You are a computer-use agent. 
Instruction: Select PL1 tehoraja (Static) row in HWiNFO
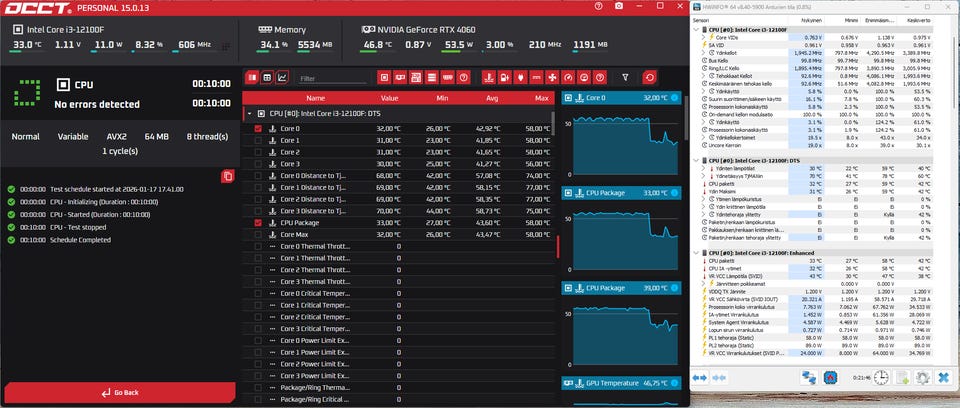tap(818, 338)
